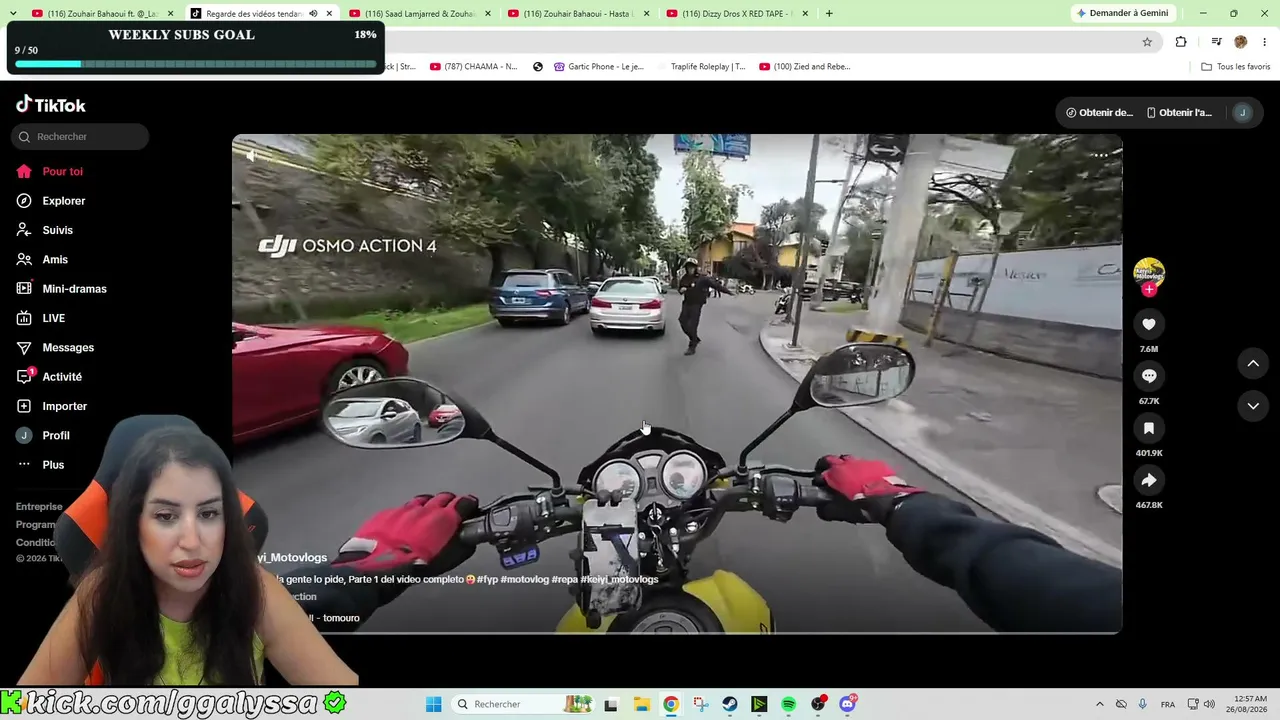This screenshot has height=720, width=1280.
Task: Open the Gartic Phone bookmark
Action: pos(599,67)
